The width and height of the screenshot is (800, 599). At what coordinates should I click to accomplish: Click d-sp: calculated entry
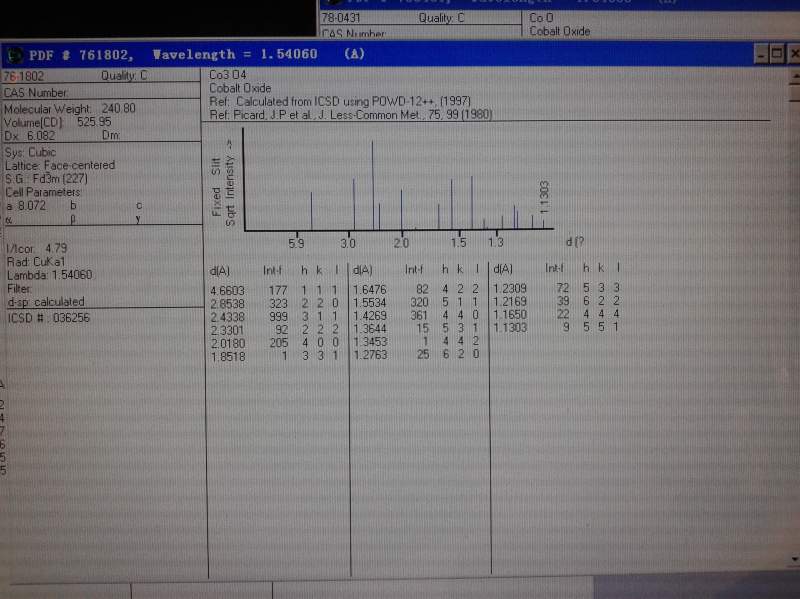pos(46,302)
